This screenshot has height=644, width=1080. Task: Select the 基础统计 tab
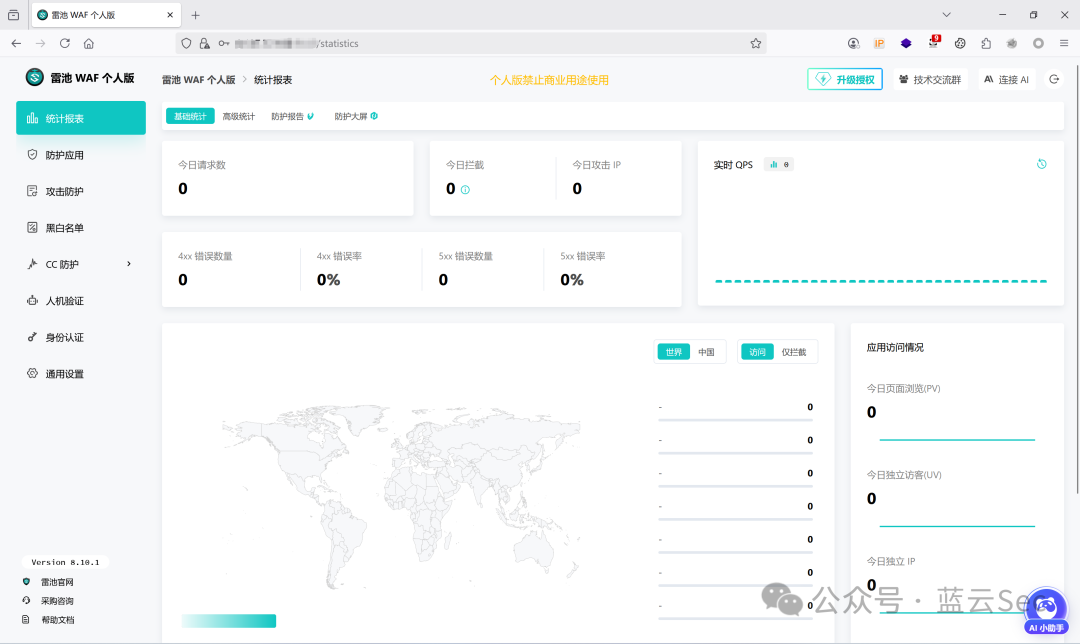tap(190, 116)
